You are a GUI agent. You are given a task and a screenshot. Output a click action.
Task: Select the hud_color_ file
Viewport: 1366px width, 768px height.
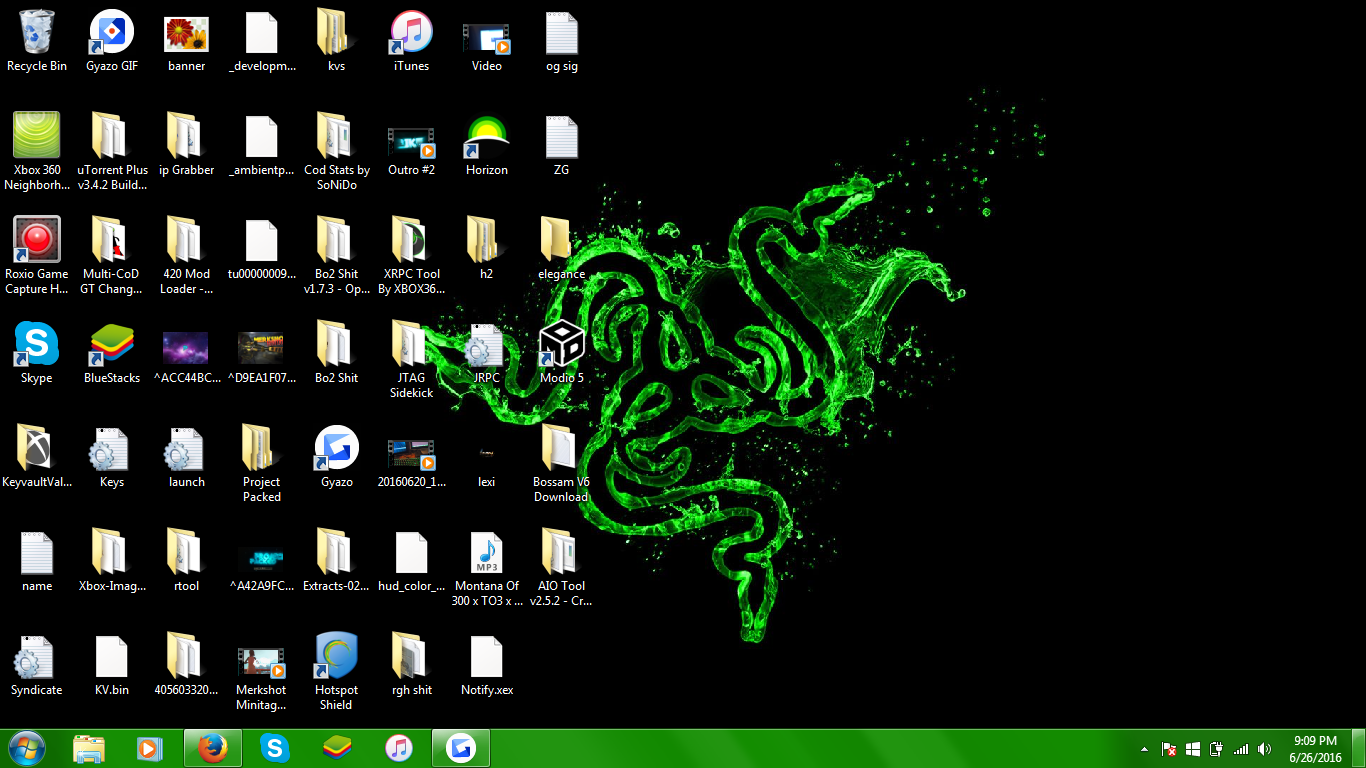pos(411,562)
